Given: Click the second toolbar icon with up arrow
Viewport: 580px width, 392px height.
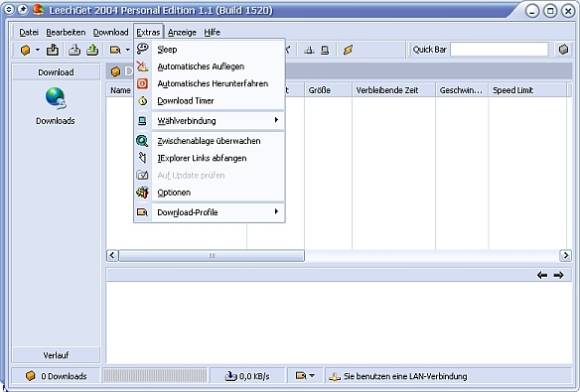Looking at the screenshot, I should [53, 50].
